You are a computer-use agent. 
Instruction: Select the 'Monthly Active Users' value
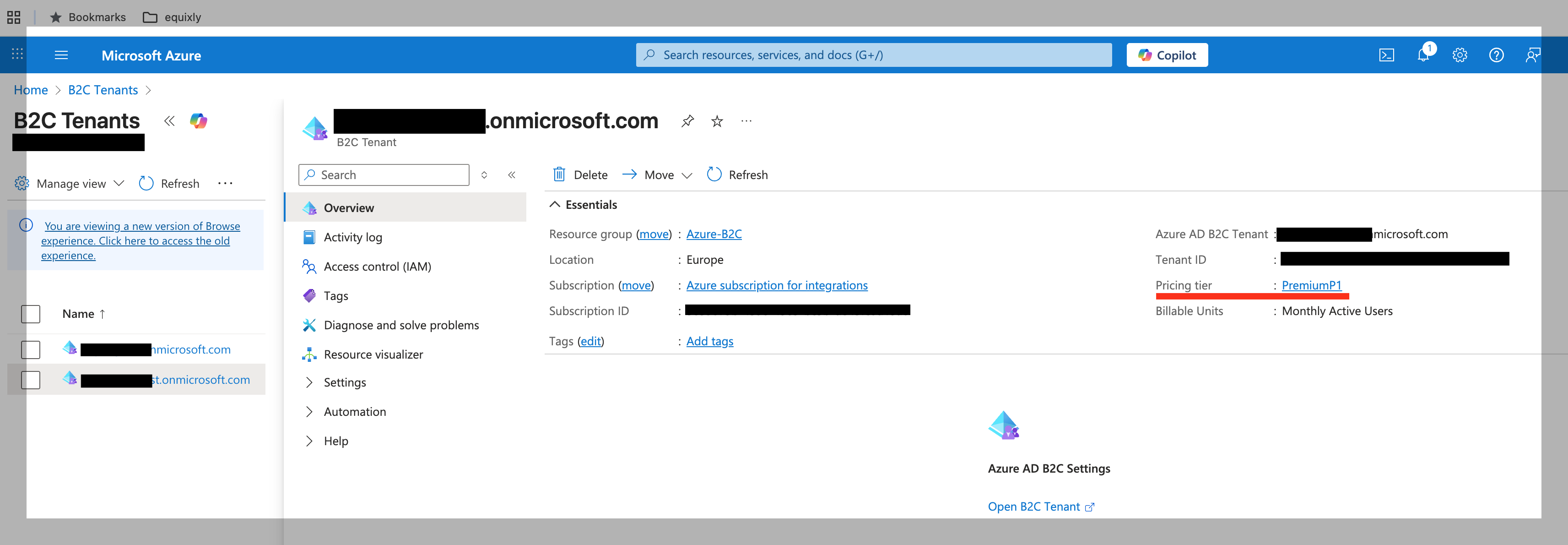(1337, 311)
